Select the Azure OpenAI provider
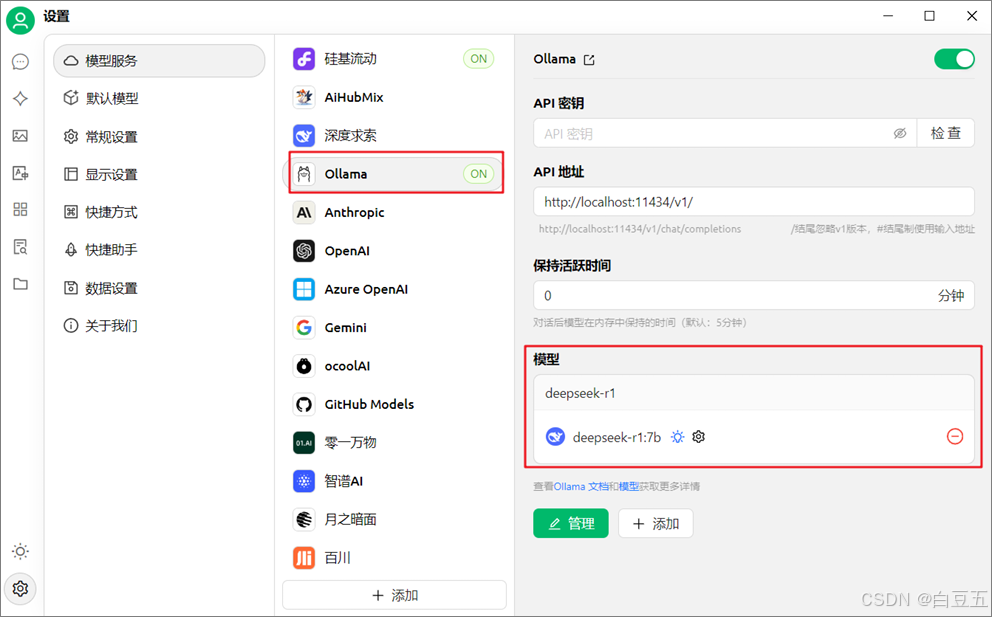Viewport: 992px width, 617px height. (x=394, y=289)
